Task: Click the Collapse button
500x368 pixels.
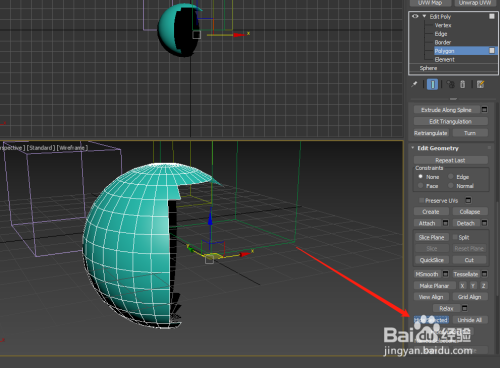Action: [470, 212]
